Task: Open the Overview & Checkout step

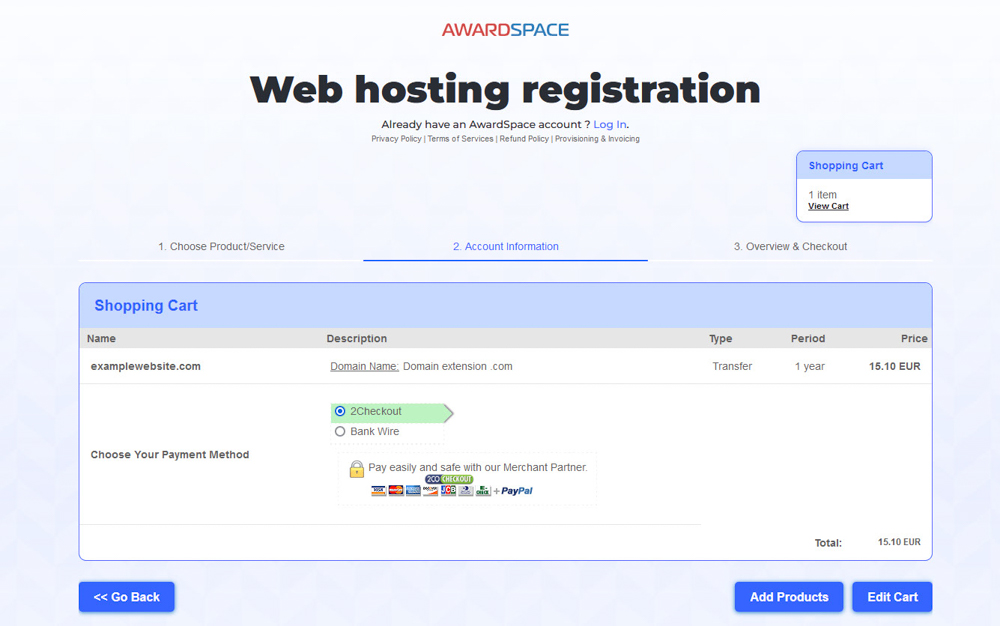Action: 791,246
